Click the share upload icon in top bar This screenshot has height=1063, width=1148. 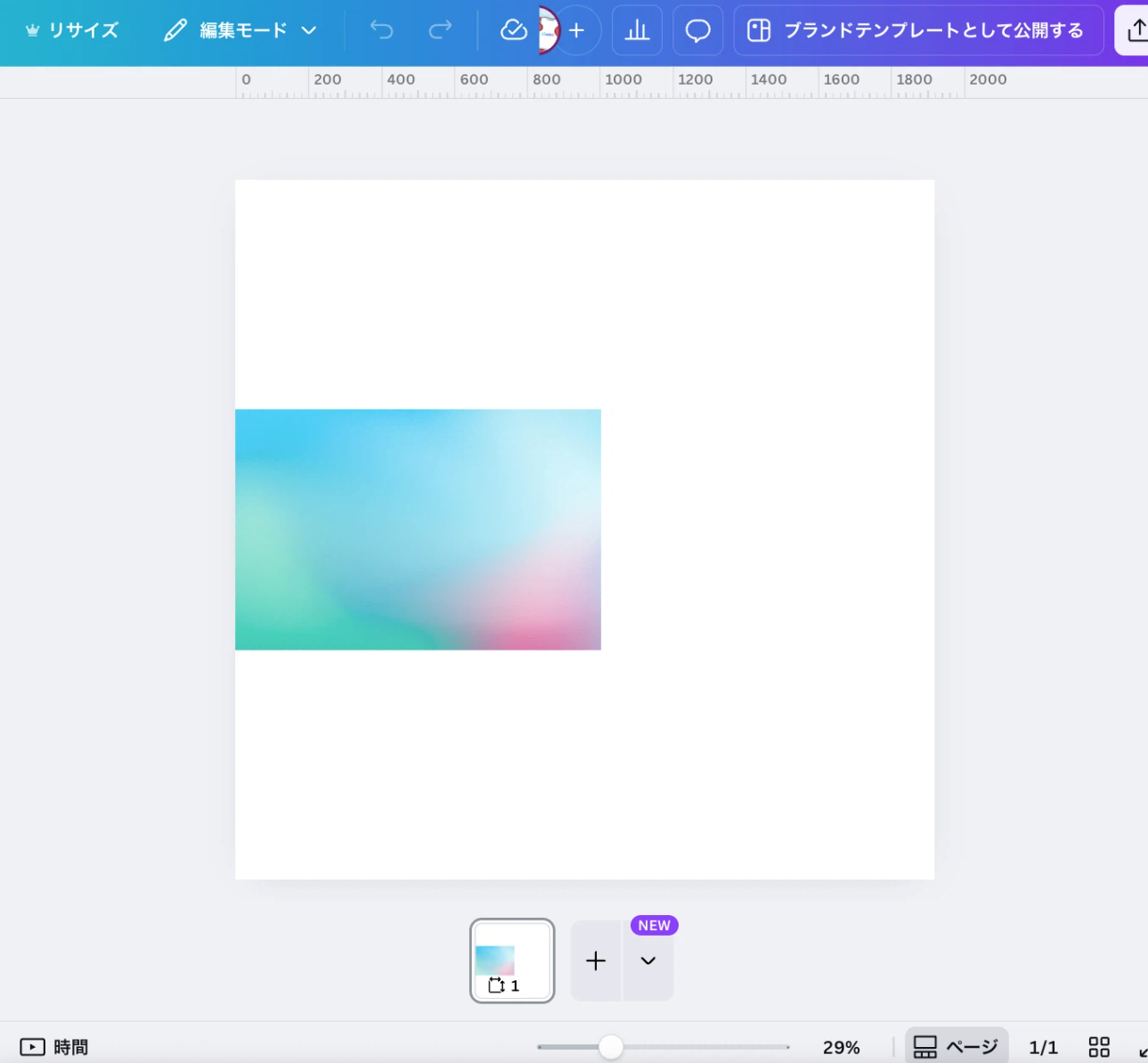point(1136,30)
